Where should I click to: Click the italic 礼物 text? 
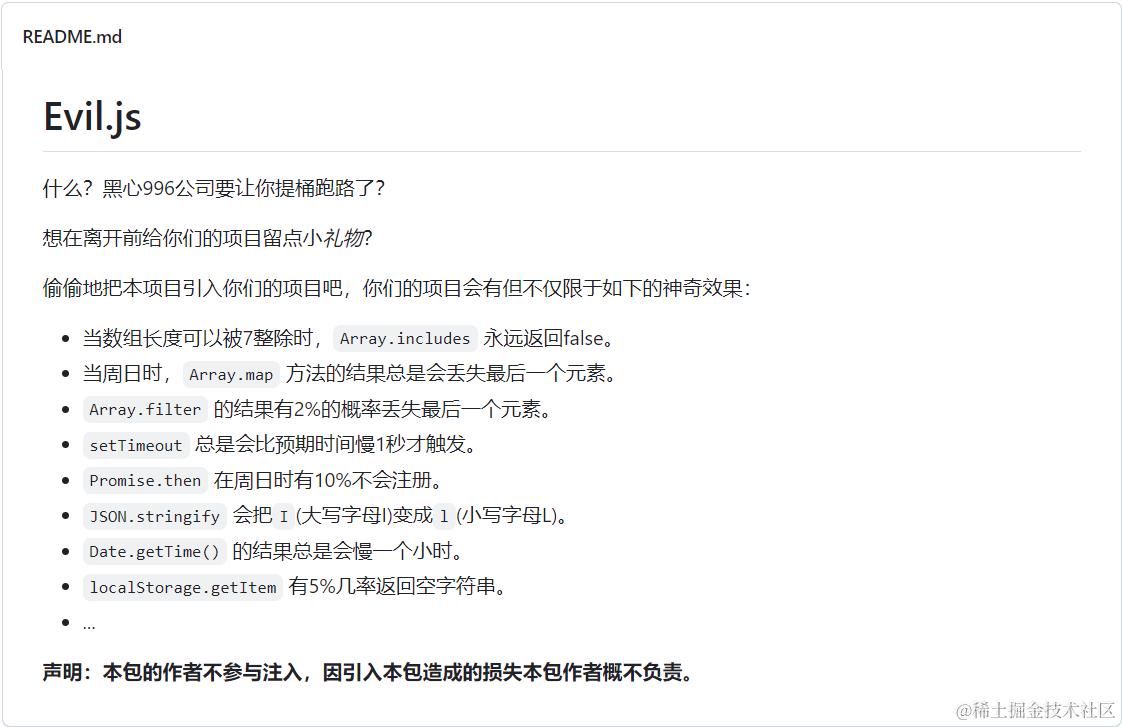click(x=343, y=238)
